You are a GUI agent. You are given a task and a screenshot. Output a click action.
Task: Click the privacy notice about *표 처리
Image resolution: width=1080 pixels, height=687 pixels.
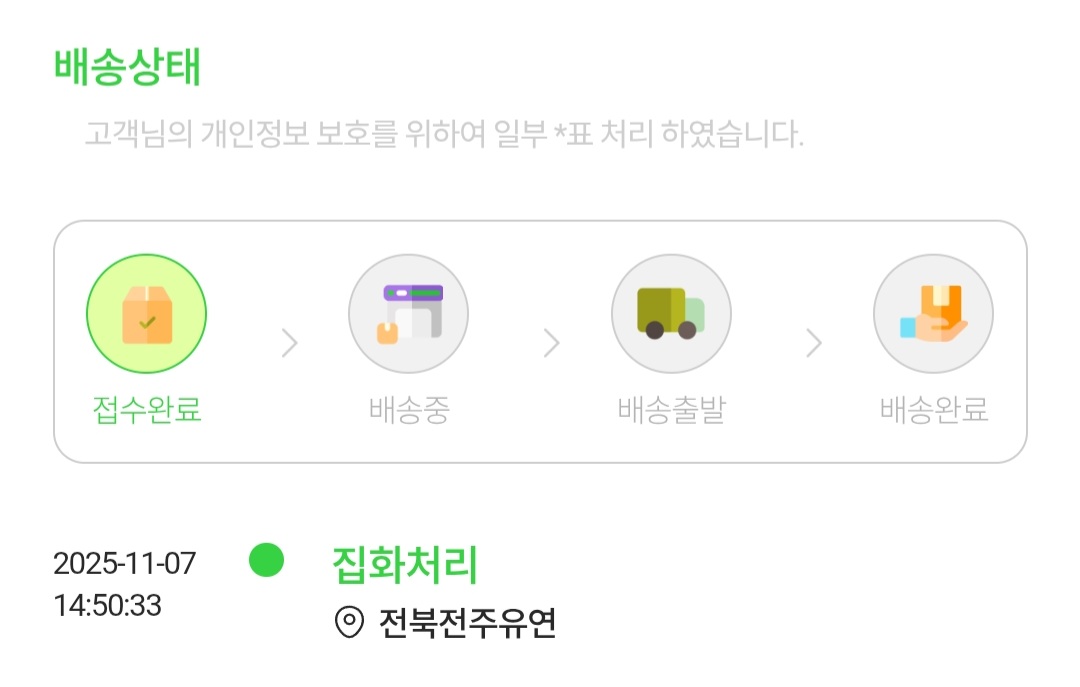pos(444,135)
